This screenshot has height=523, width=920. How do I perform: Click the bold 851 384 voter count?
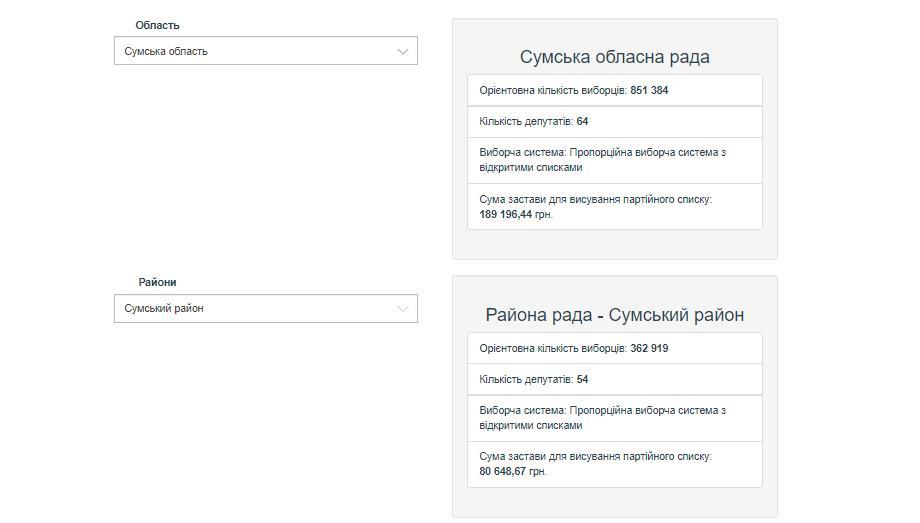tap(649, 90)
